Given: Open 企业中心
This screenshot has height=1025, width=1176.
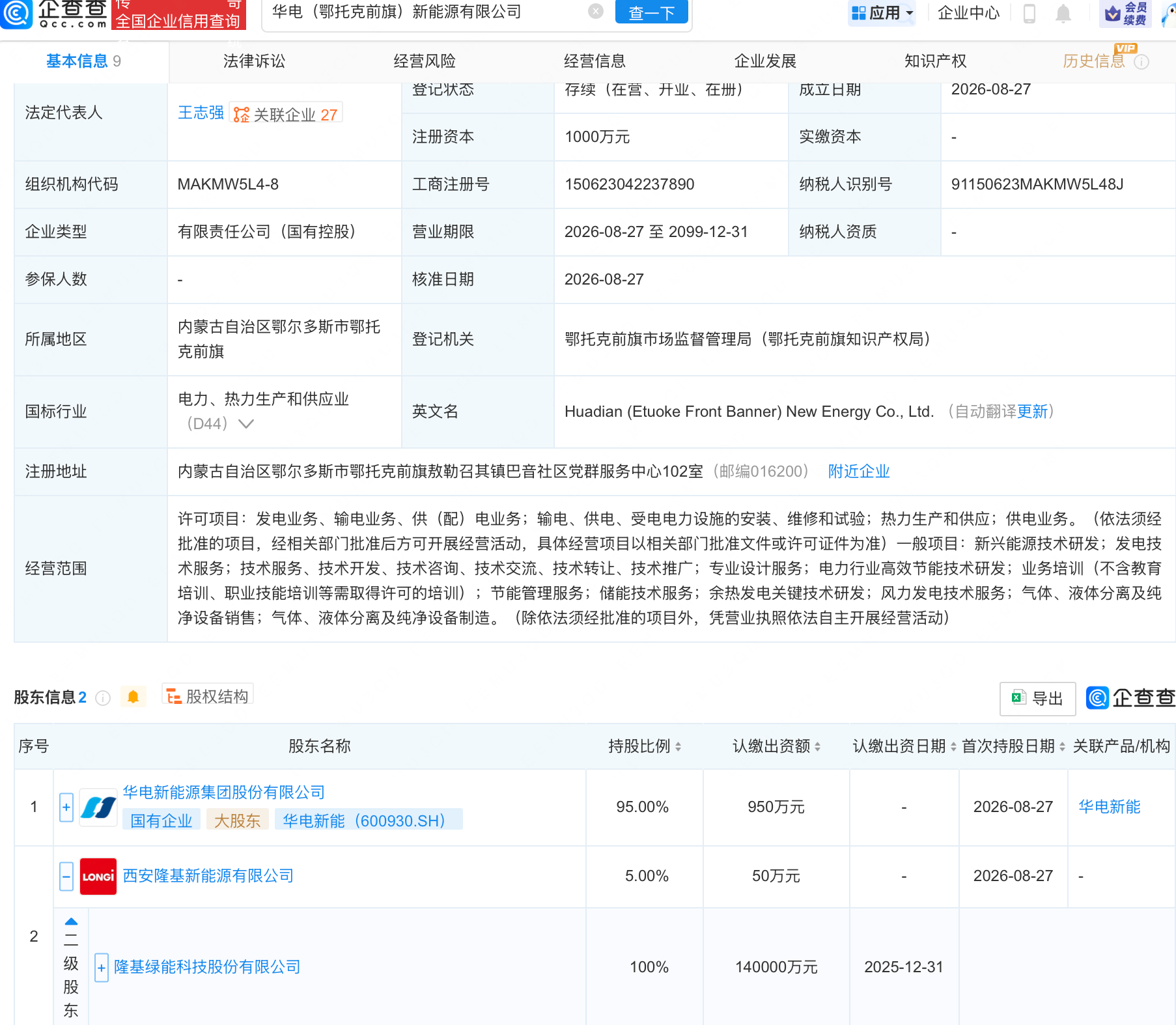Looking at the screenshot, I should coord(968,12).
